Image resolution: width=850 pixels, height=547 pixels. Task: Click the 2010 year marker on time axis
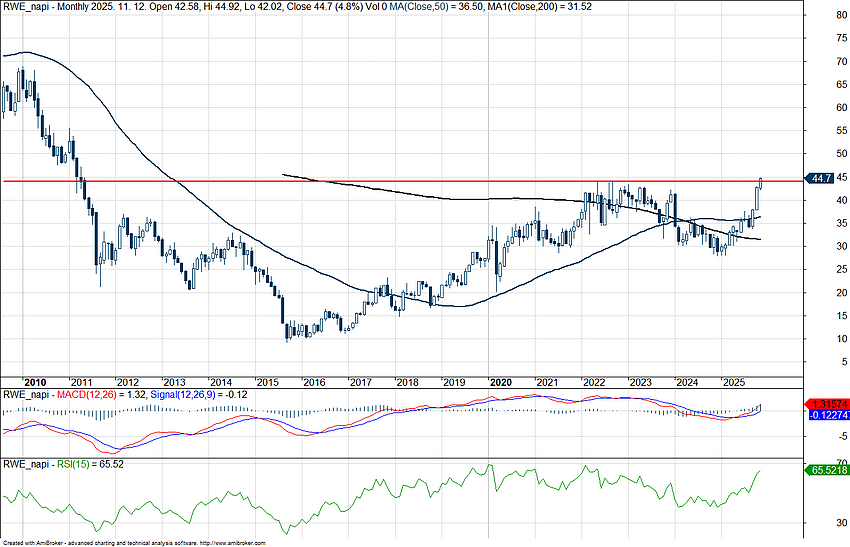click(36, 382)
